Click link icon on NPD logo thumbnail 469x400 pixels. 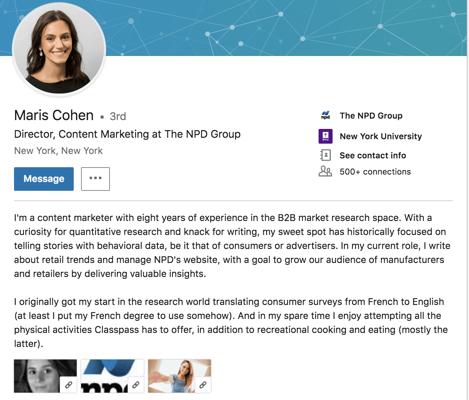click(x=136, y=385)
